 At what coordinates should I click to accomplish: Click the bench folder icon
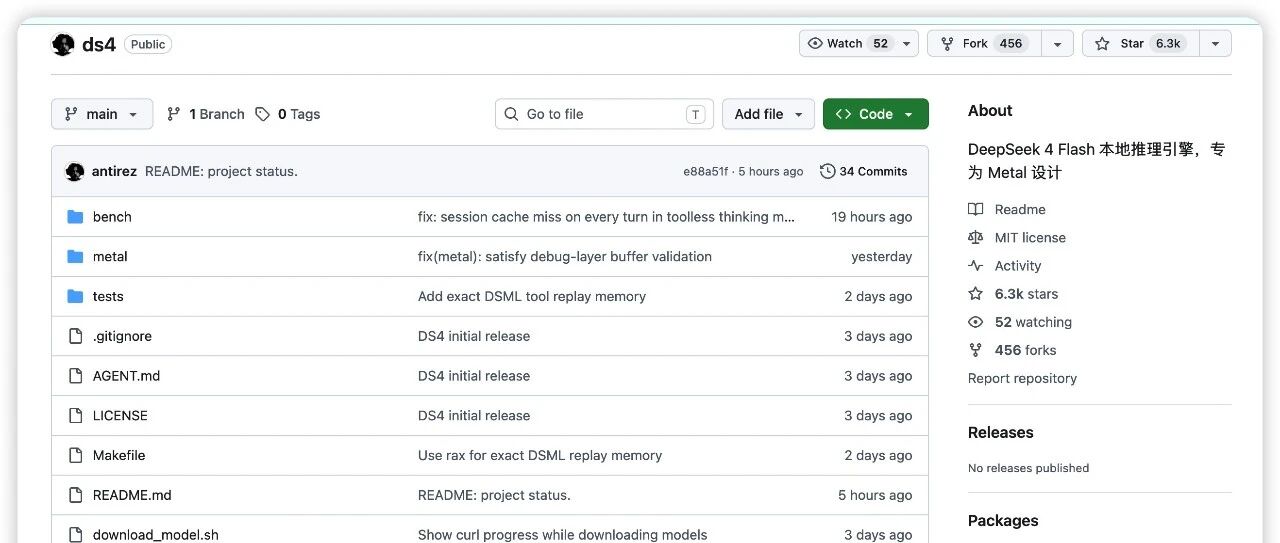click(x=75, y=217)
